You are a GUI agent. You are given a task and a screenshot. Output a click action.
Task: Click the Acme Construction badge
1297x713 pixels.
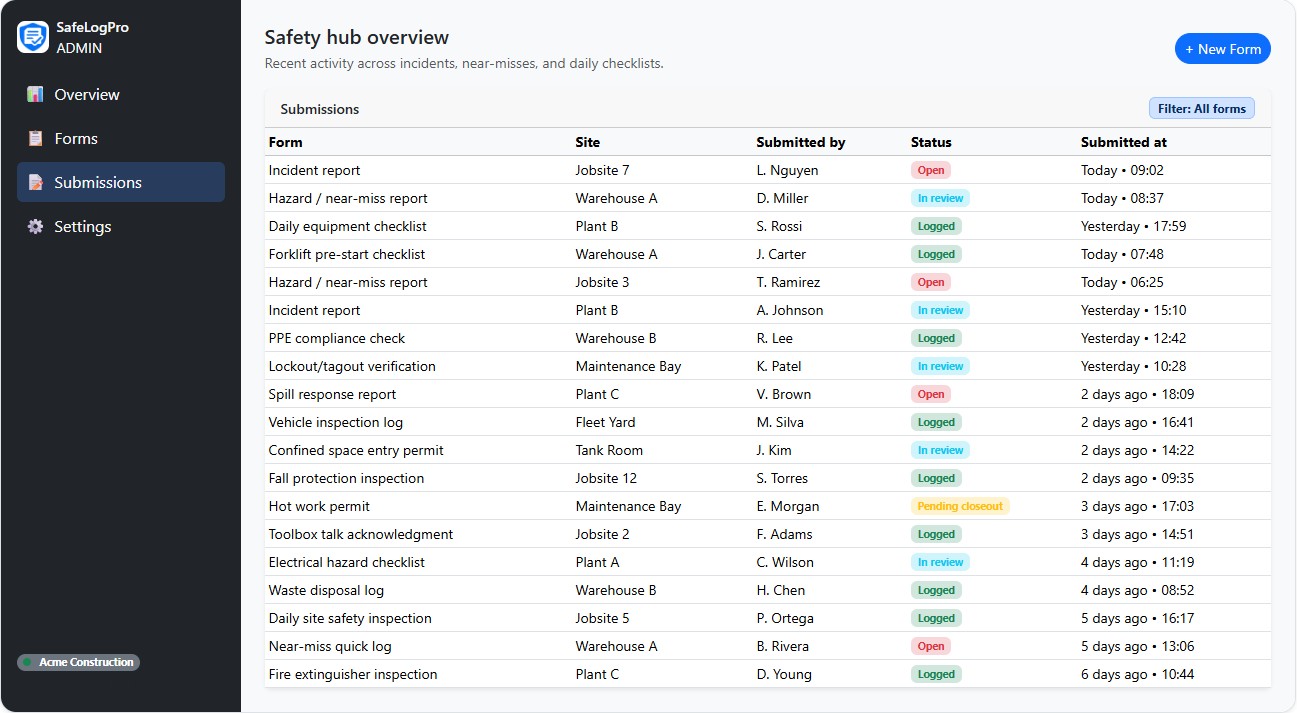pos(78,661)
